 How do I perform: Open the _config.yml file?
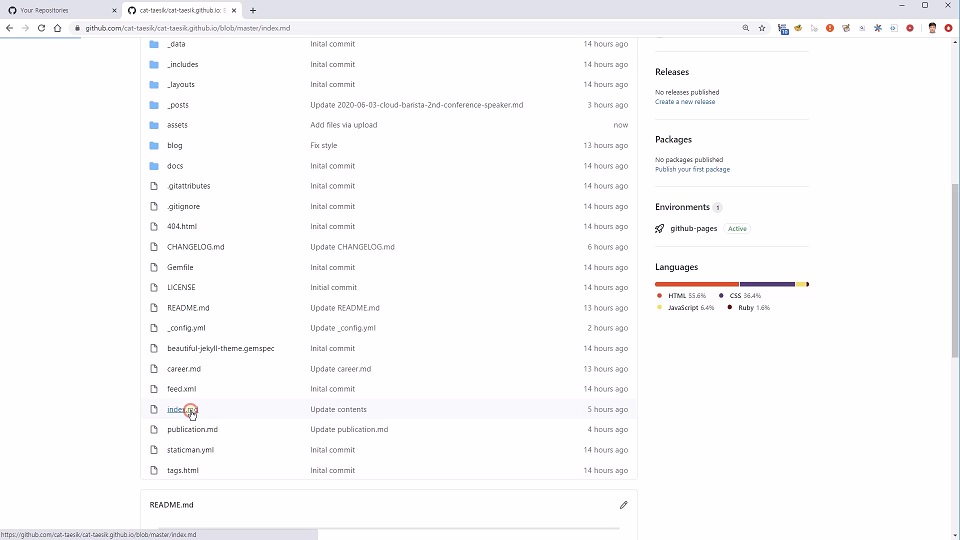pos(186,328)
